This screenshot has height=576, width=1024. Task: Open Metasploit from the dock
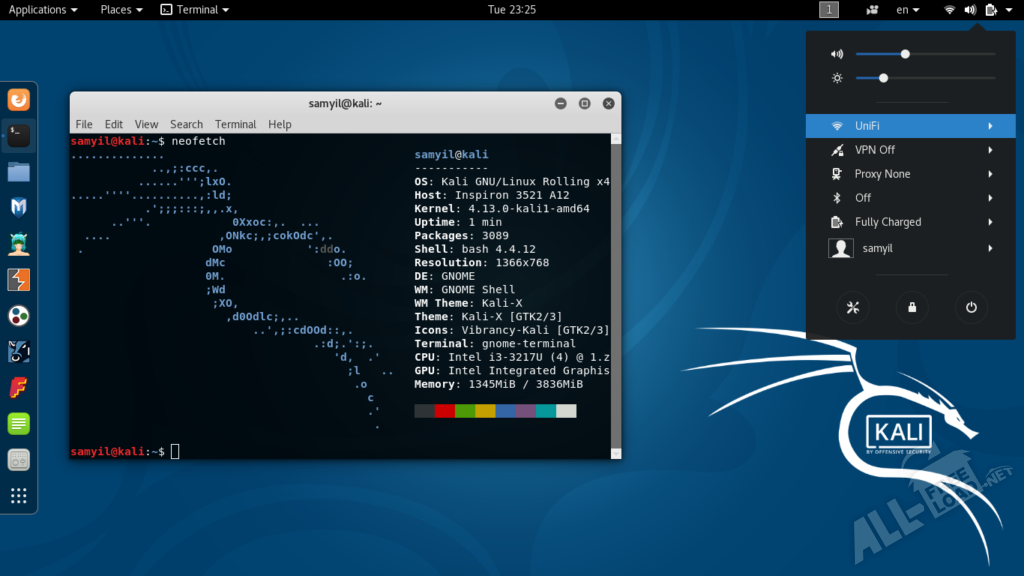pyautogui.click(x=19, y=207)
